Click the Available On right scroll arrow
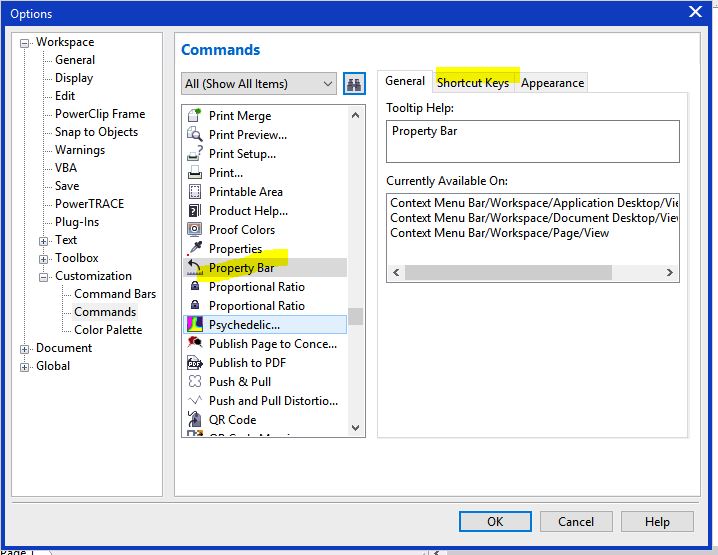Viewport: 718px width, 555px height. click(669, 272)
